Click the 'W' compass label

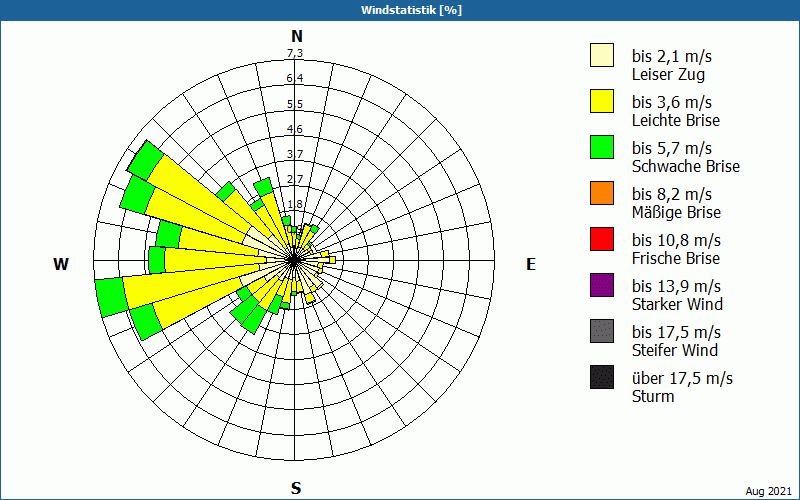61,264
